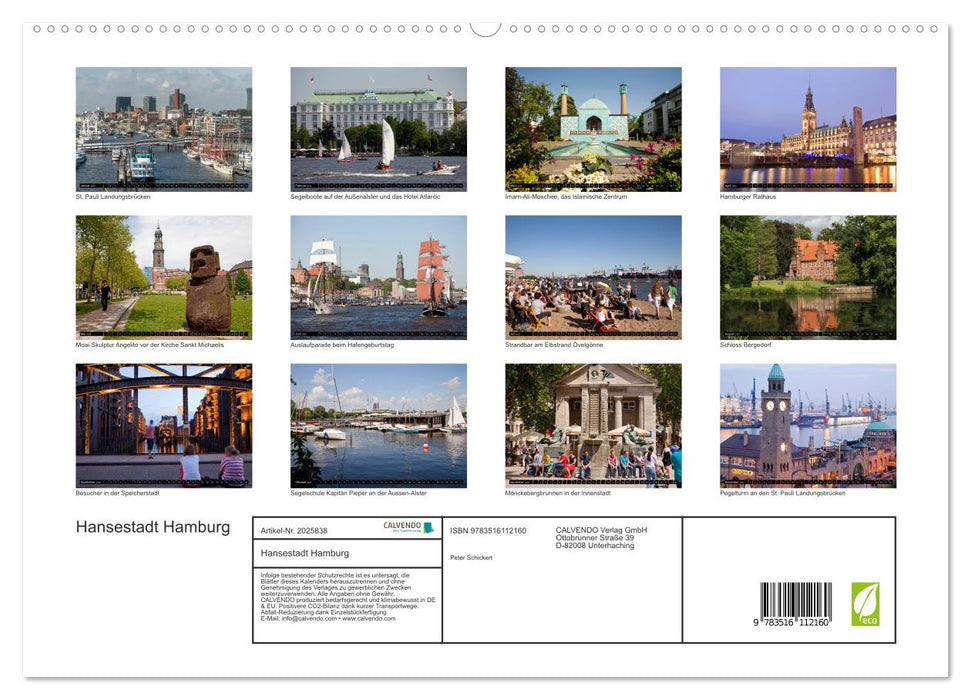Open the Moai-Skulptur Angelito photo
Viewport: 971px width, 700px height.
point(163,277)
